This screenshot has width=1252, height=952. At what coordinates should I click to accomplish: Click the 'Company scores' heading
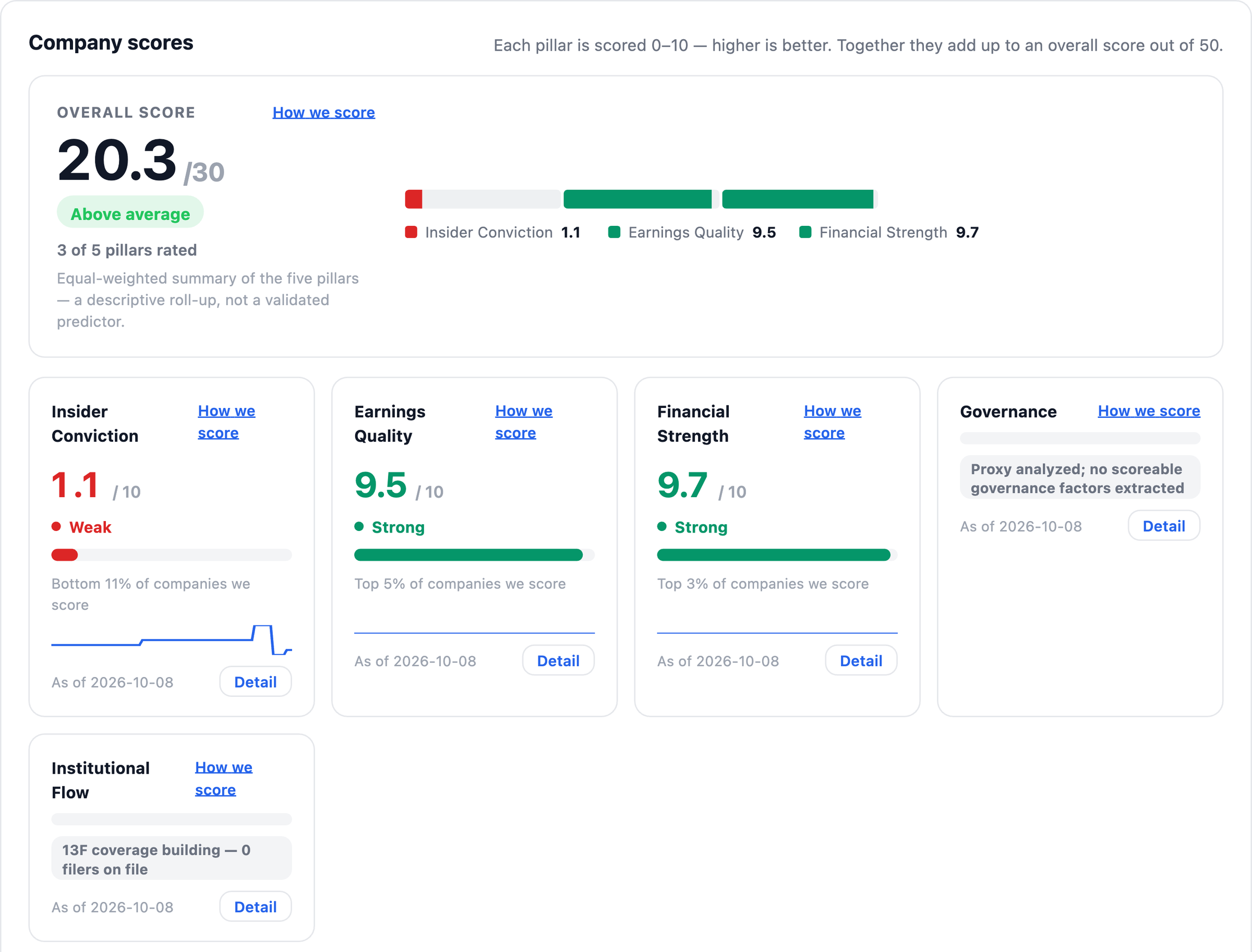click(111, 42)
